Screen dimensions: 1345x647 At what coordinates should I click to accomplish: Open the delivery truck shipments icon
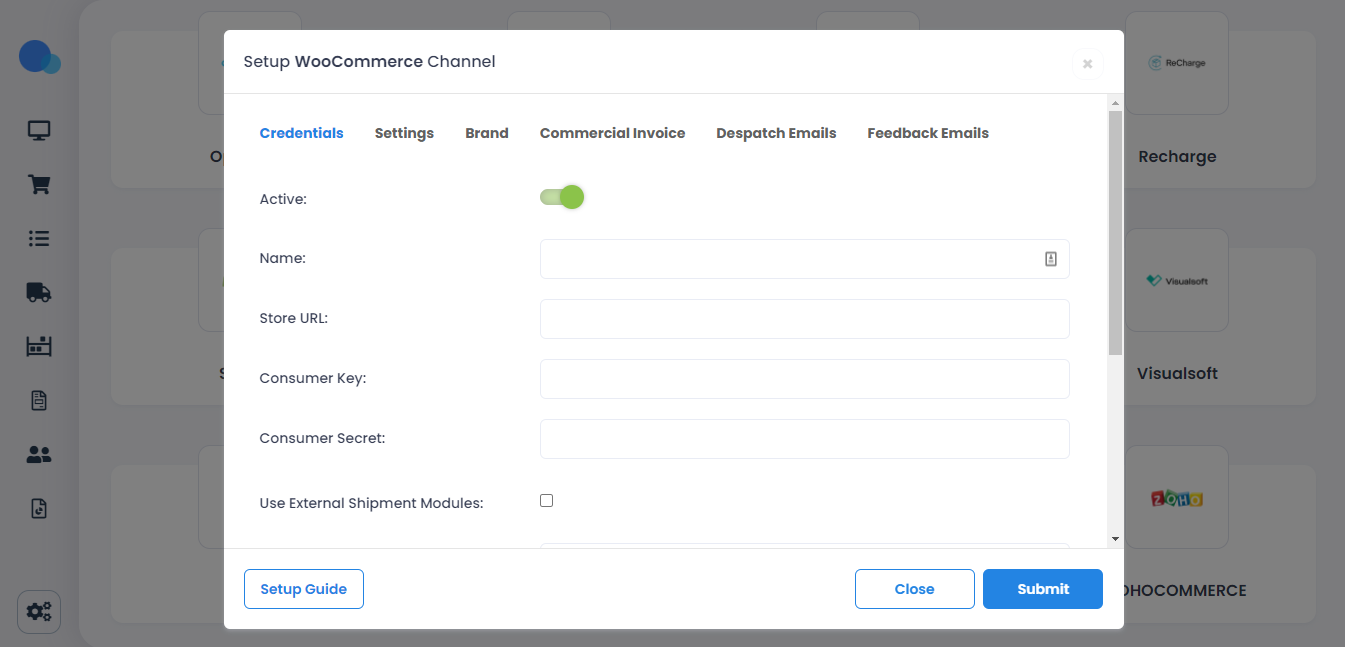pos(39,293)
